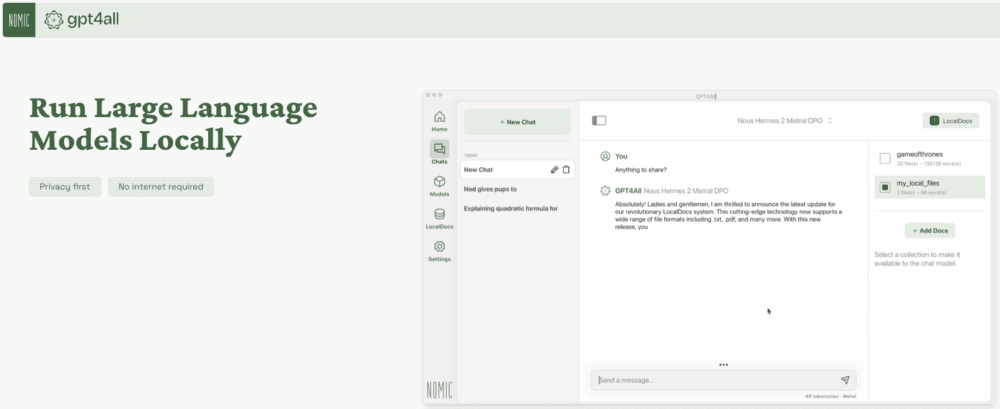Image resolution: width=1000 pixels, height=409 pixels.
Task: Click the gpt4all logo in the header
Action: pyautogui.click(x=82, y=20)
